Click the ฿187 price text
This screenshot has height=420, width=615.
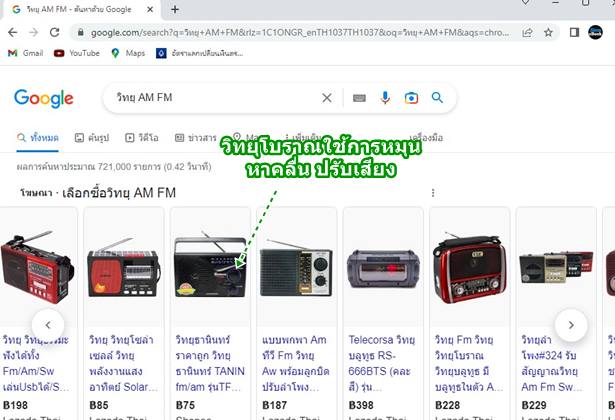(275, 405)
